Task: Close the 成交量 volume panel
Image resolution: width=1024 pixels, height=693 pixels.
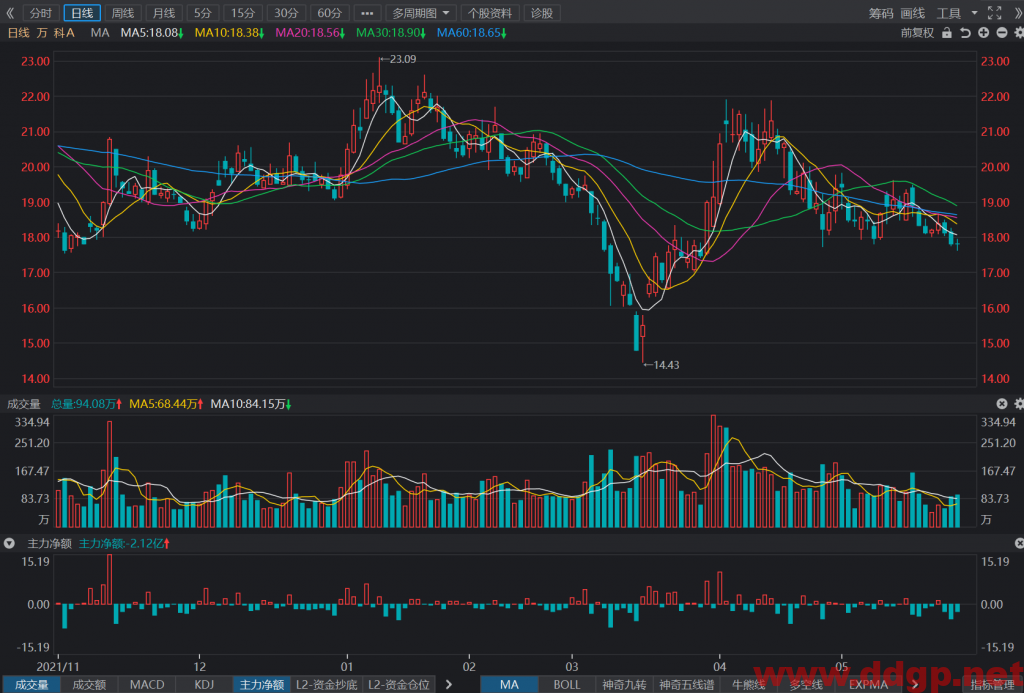Action: [1002, 404]
